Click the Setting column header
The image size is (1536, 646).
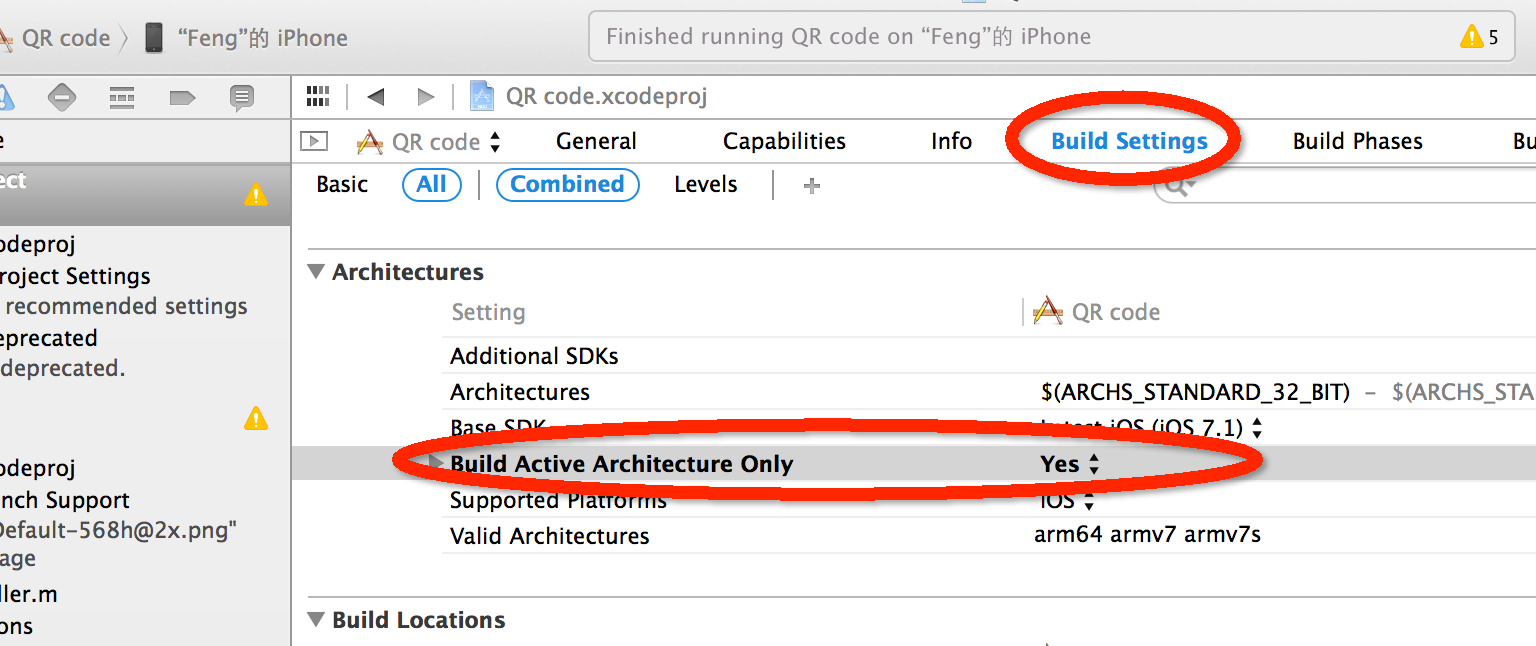pyautogui.click(x=488, y=313)
